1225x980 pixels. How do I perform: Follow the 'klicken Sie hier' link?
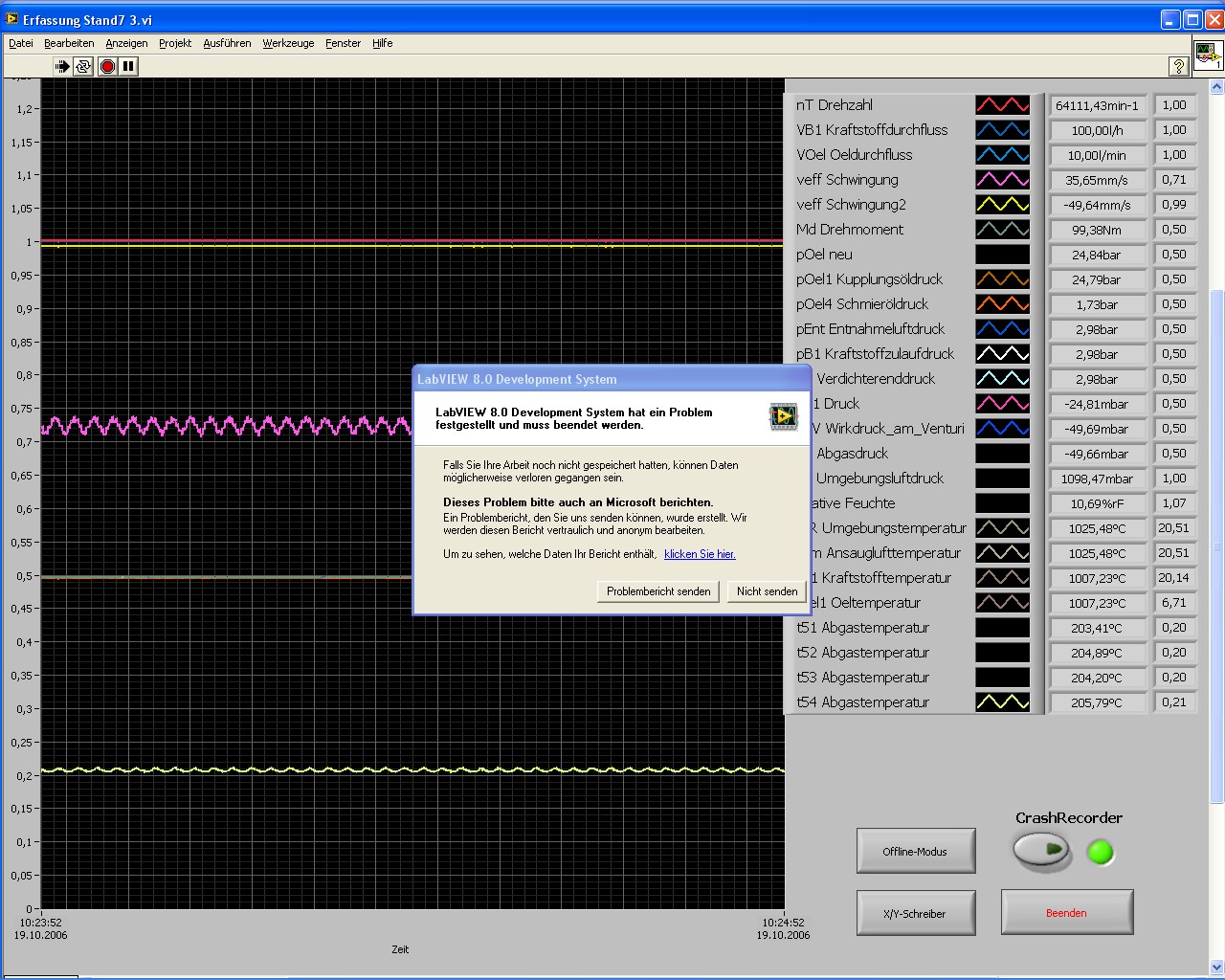[x=700, y=554]
